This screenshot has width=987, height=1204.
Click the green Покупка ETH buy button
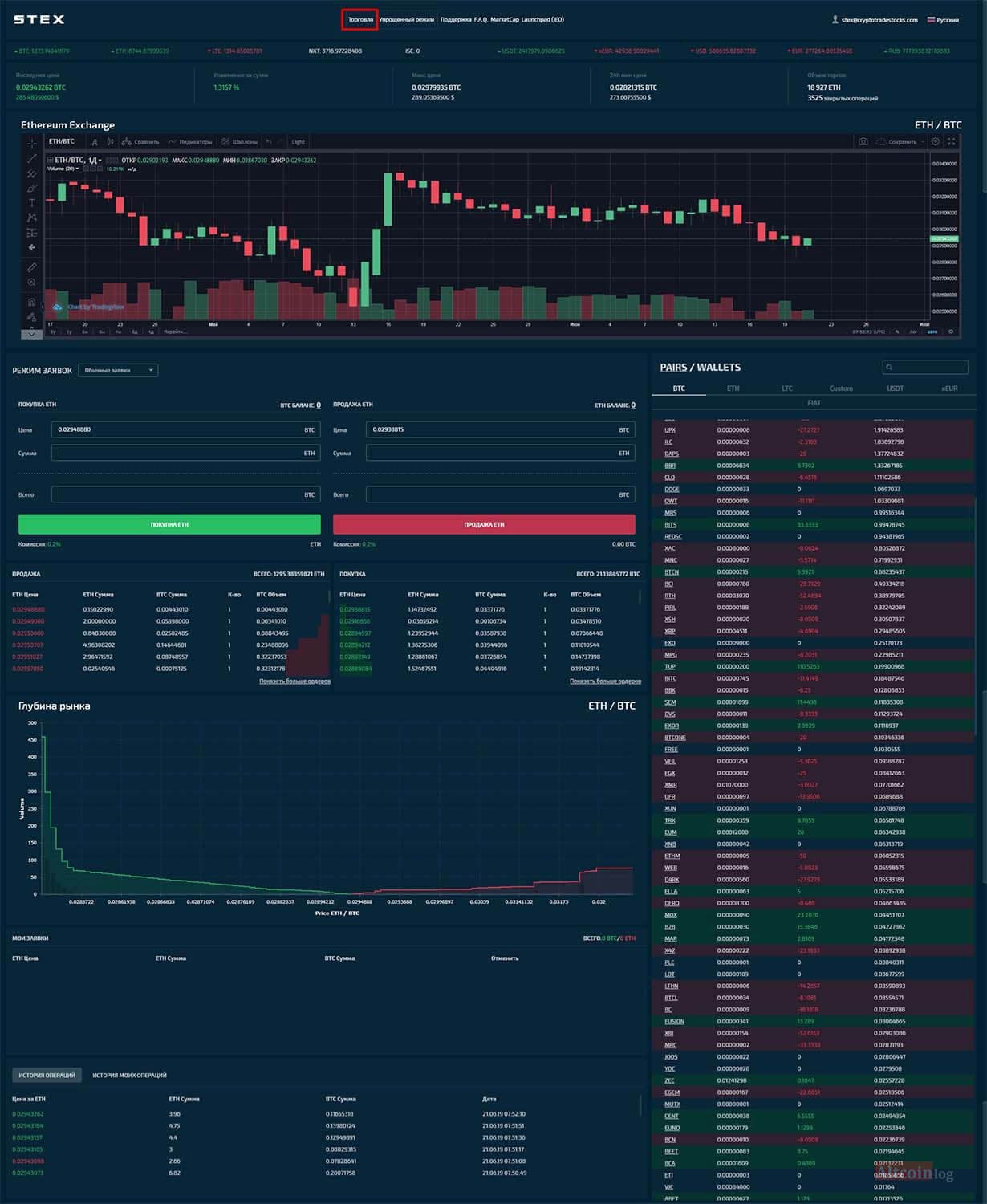click(169, 524)
